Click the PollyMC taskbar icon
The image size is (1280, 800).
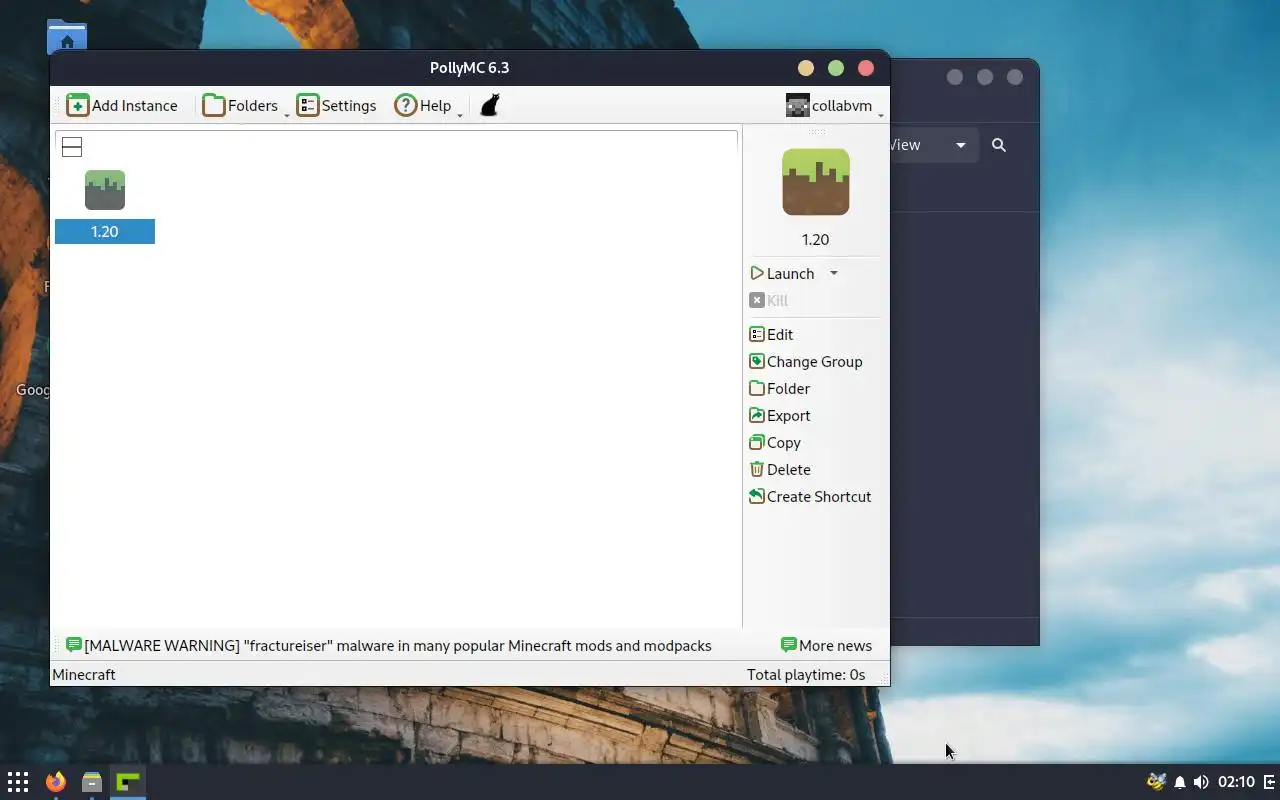point(128,781)
